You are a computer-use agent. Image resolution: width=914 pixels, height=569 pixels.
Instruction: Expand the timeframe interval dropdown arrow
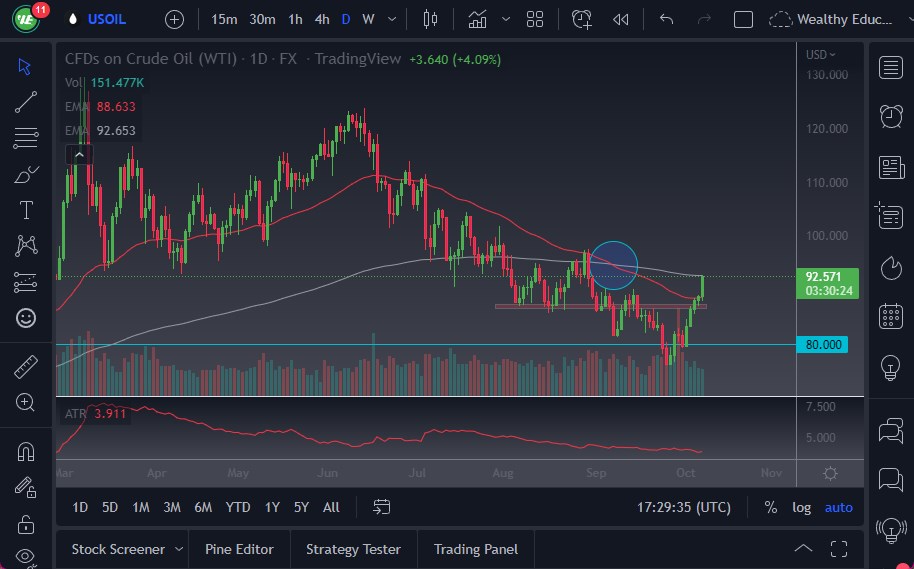[391, 19]
